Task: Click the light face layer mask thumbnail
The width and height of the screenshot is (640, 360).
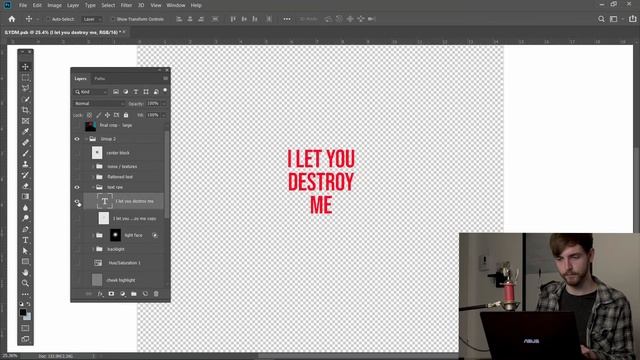Action: click(x=115, y=235)
